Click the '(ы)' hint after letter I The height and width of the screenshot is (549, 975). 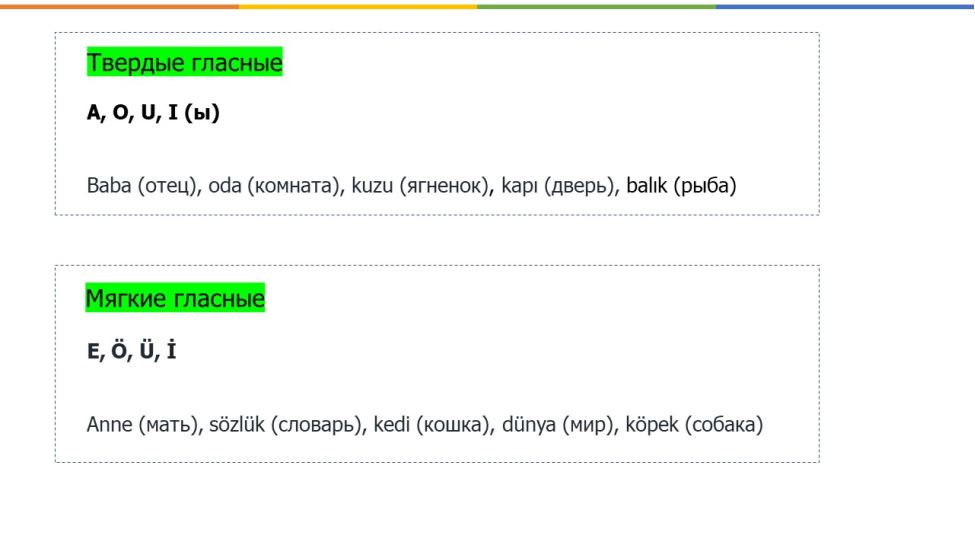tap(201, 113)
